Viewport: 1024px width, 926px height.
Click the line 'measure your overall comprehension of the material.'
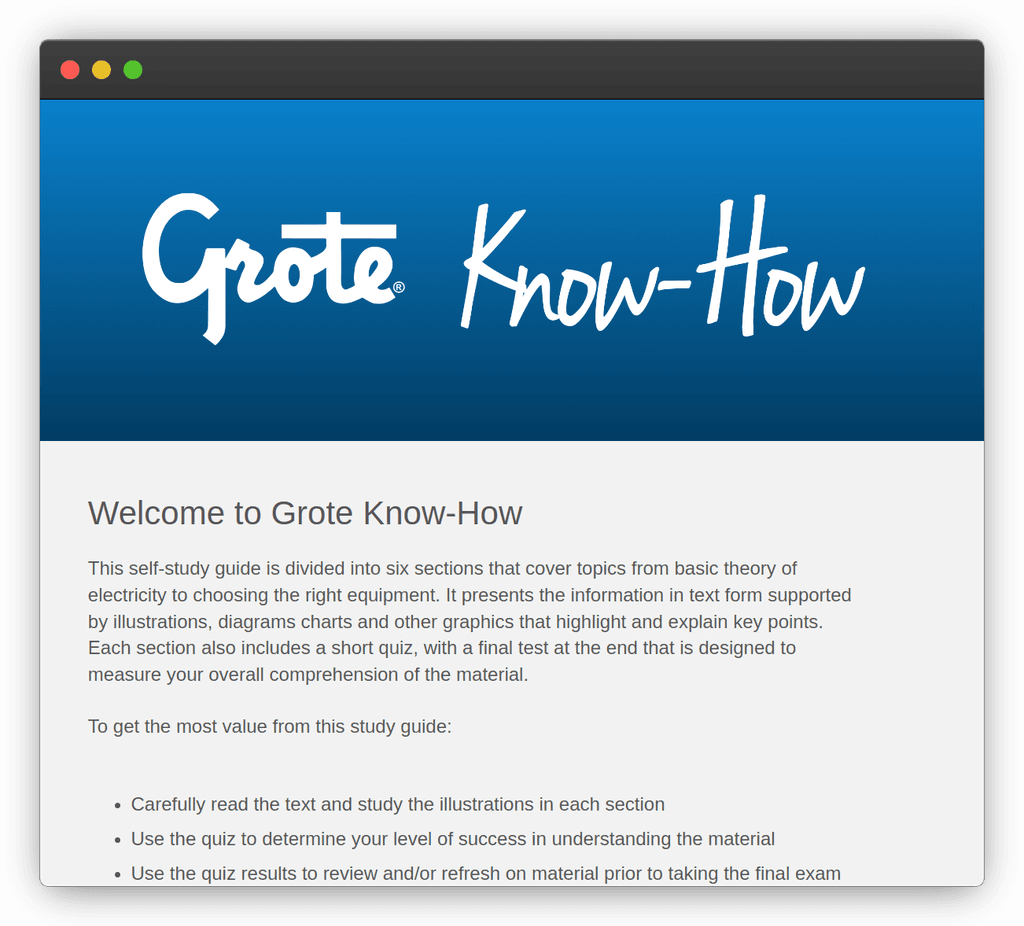[x=308, y=675]
